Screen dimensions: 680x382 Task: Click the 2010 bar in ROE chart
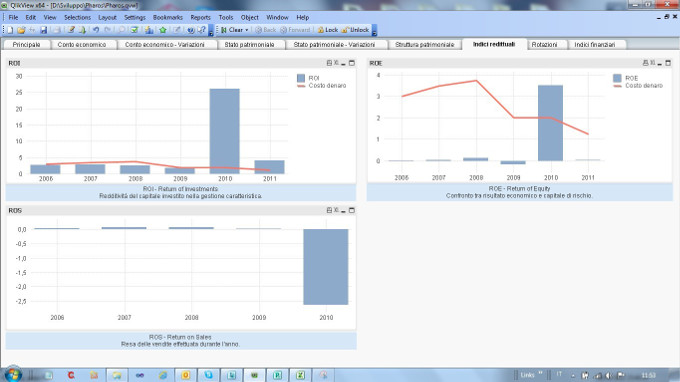pos(550,123)
